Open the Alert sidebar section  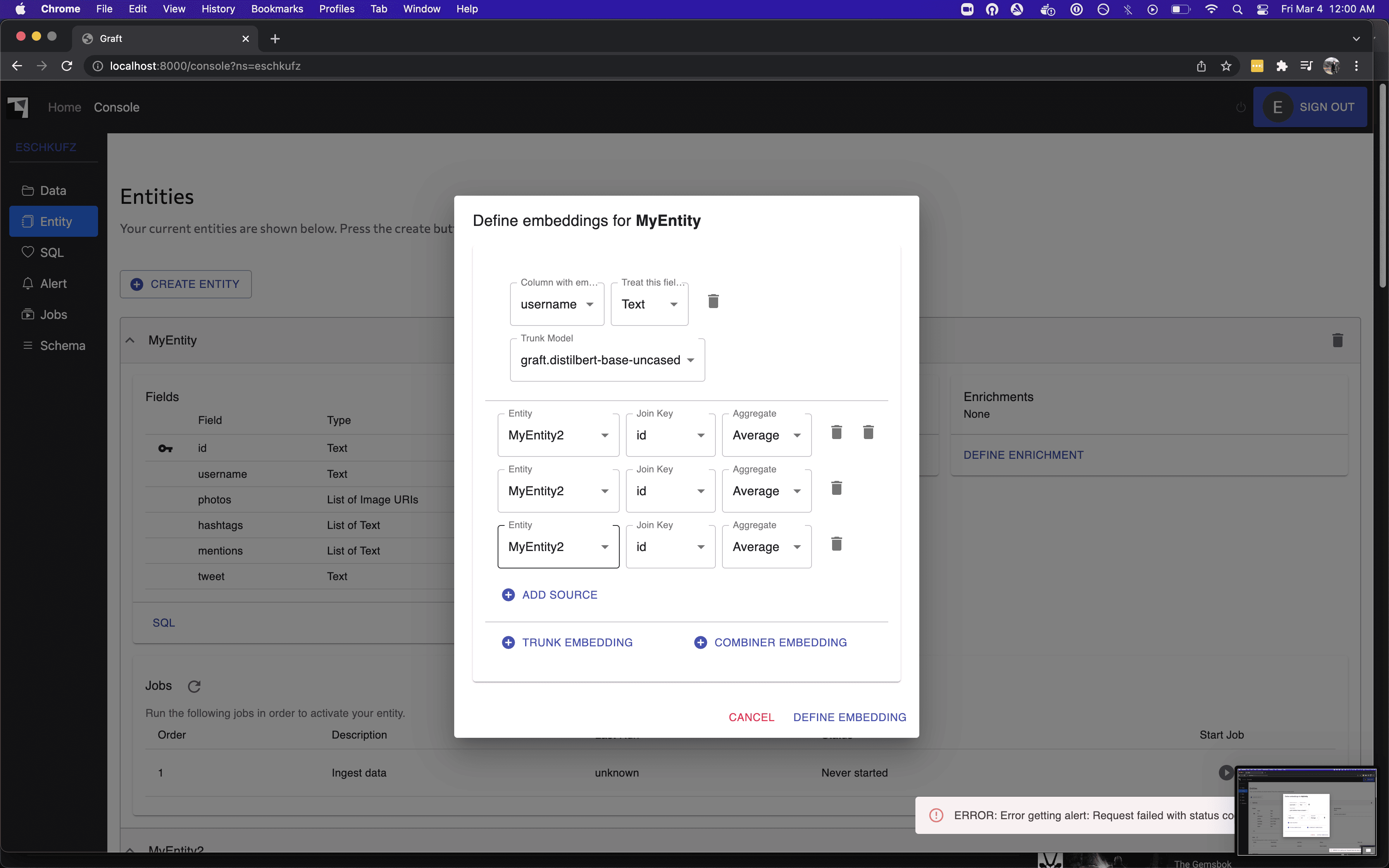tap(53, 284)
